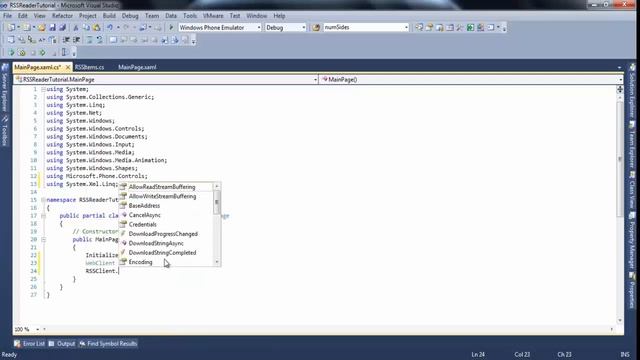The image size is (640, 360).
Task: Open Solution Explorer from toolbar icon
Action: coord(419,27)
